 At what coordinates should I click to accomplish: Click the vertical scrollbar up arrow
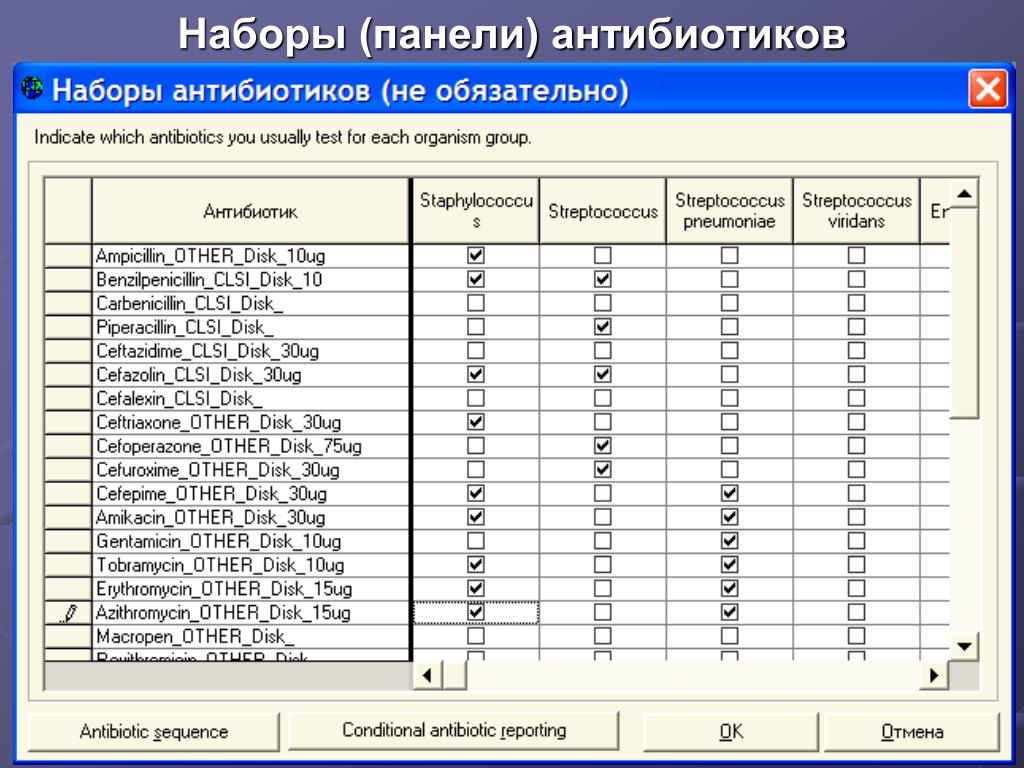[x=964, y=193]
